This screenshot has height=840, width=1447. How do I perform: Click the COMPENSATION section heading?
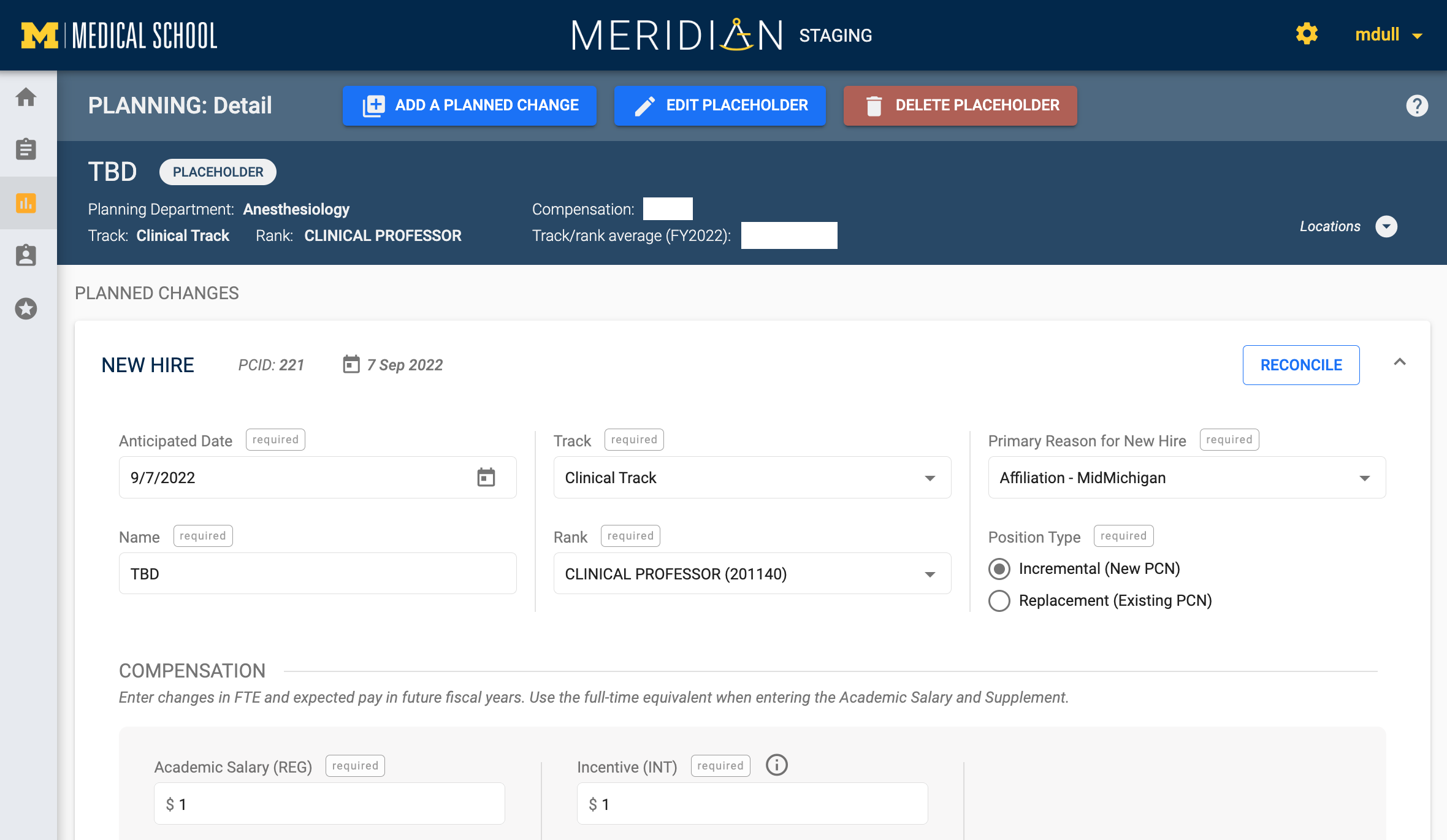(x=192, y=671)
